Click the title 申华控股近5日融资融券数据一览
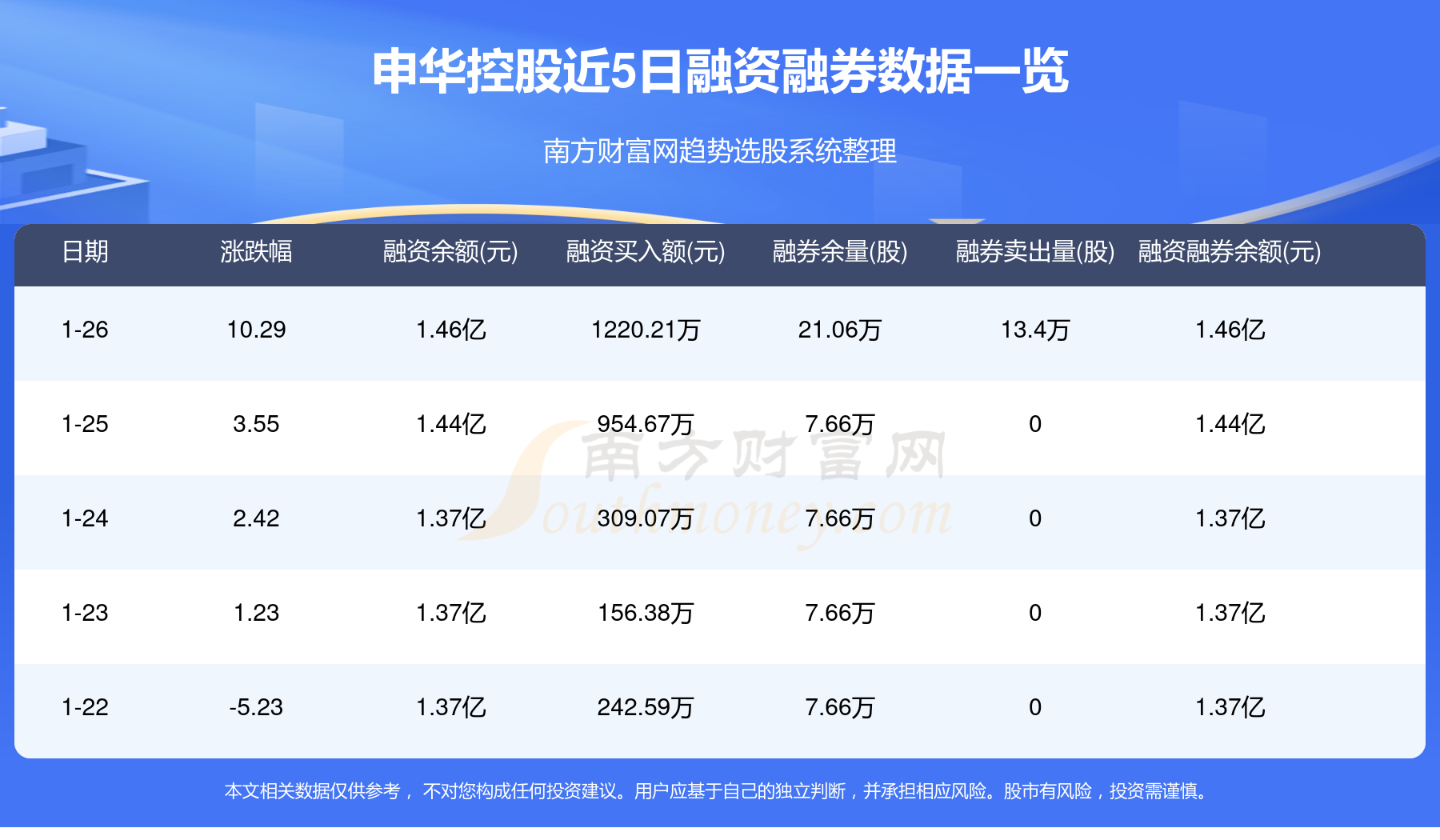The width and height of the screenshot is (1440, 840). (720, 71)
